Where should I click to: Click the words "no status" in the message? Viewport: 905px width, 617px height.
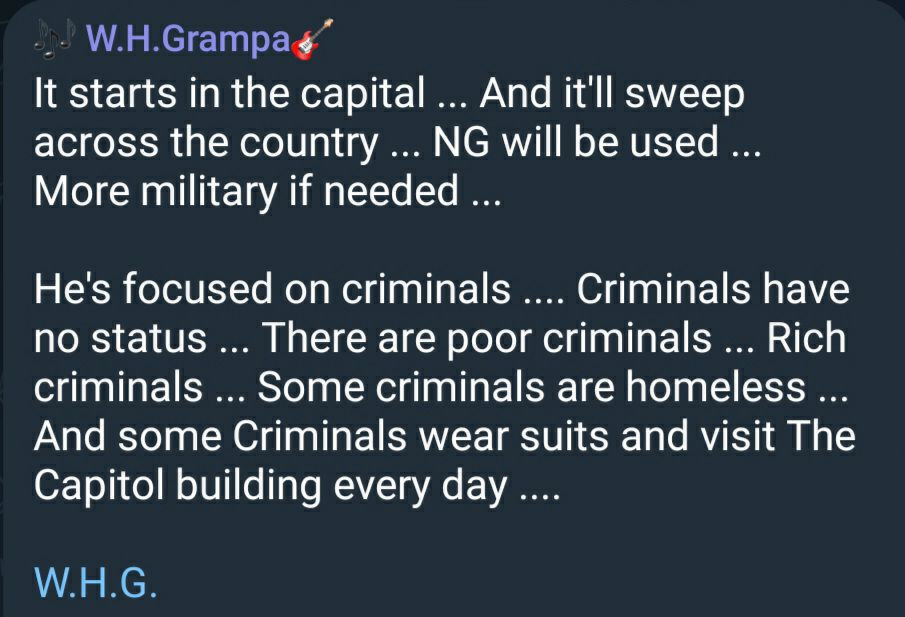(x=120, y=338)
